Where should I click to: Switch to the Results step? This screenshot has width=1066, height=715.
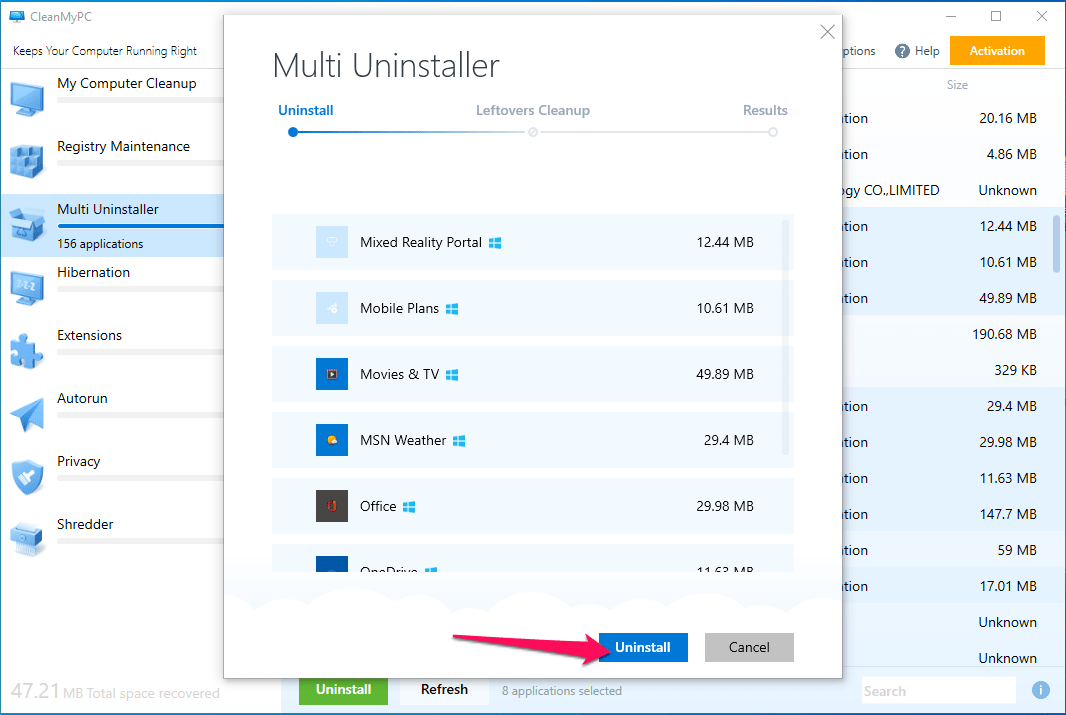point(765,110)
